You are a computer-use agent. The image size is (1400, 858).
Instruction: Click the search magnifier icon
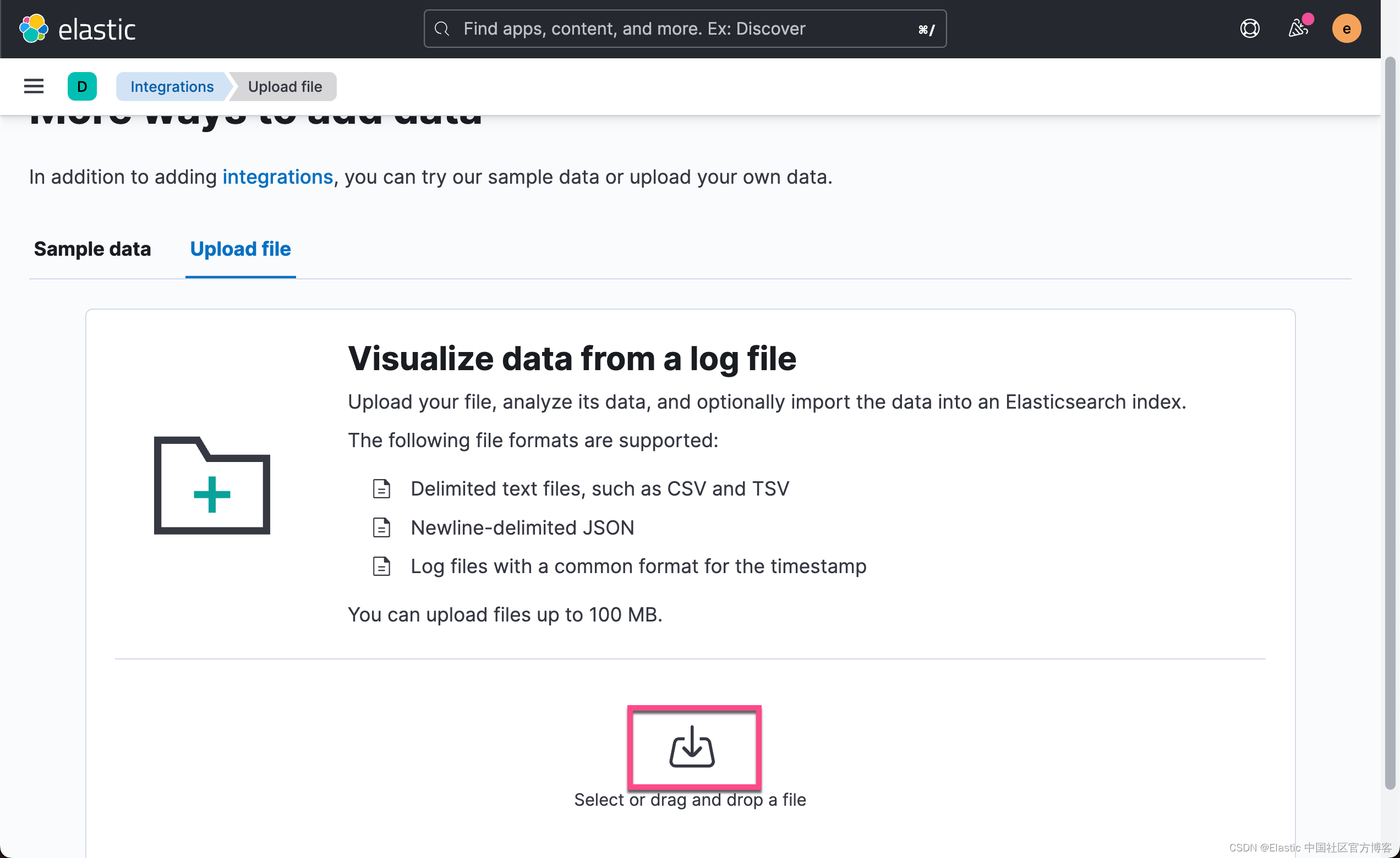coord(442,29)
